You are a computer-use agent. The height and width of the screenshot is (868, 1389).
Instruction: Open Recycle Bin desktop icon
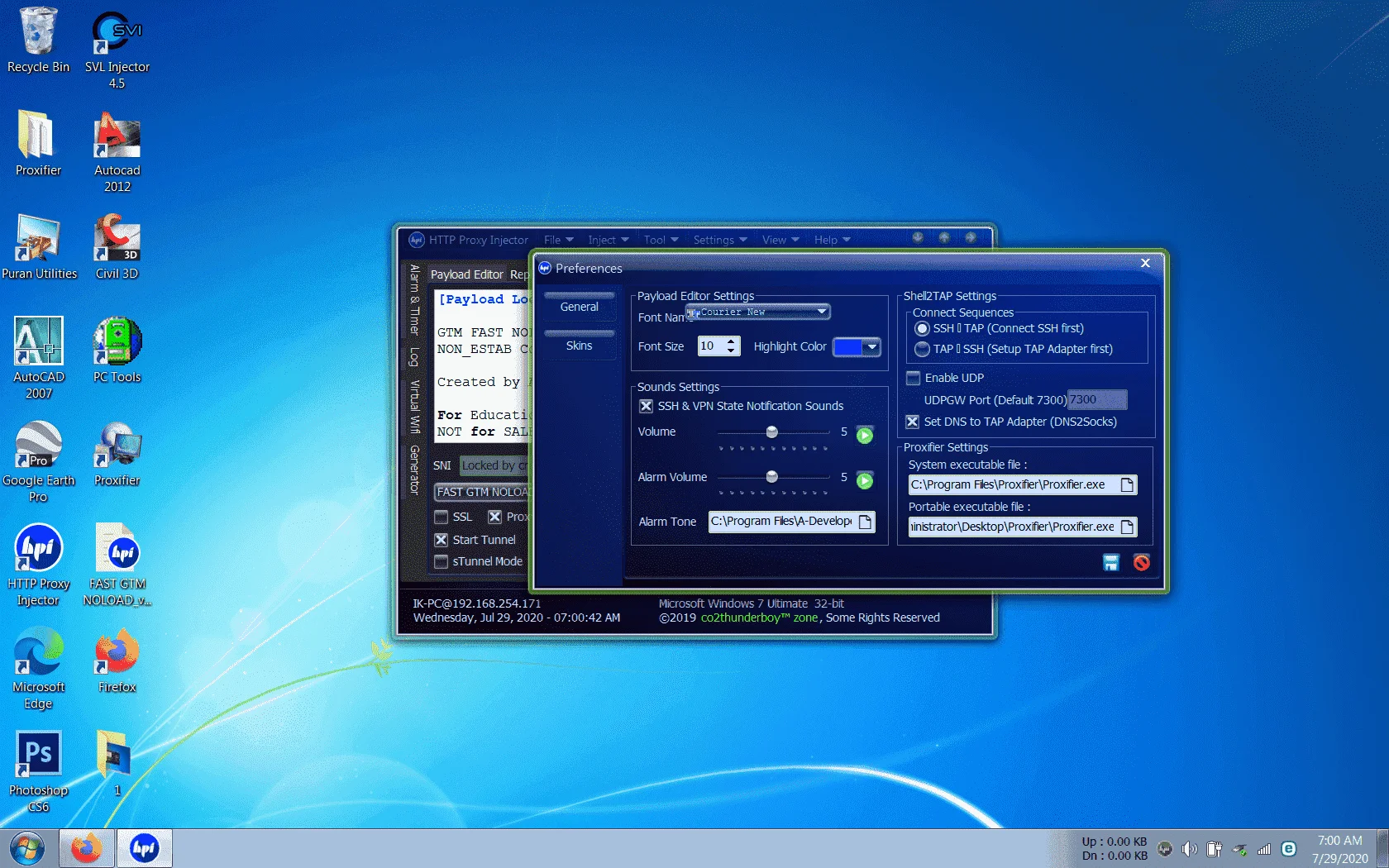point(38,40)
